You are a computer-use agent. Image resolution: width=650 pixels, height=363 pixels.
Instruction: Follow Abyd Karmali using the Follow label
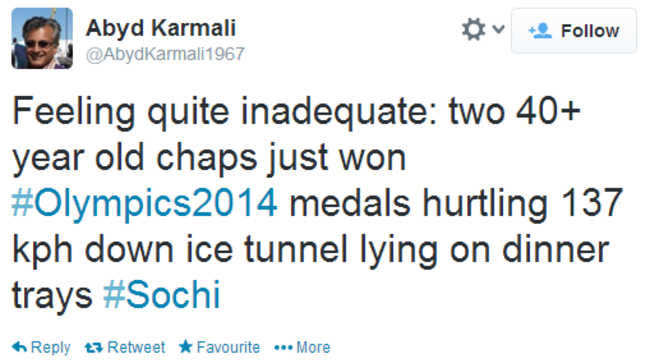click(x=589, y=31)
